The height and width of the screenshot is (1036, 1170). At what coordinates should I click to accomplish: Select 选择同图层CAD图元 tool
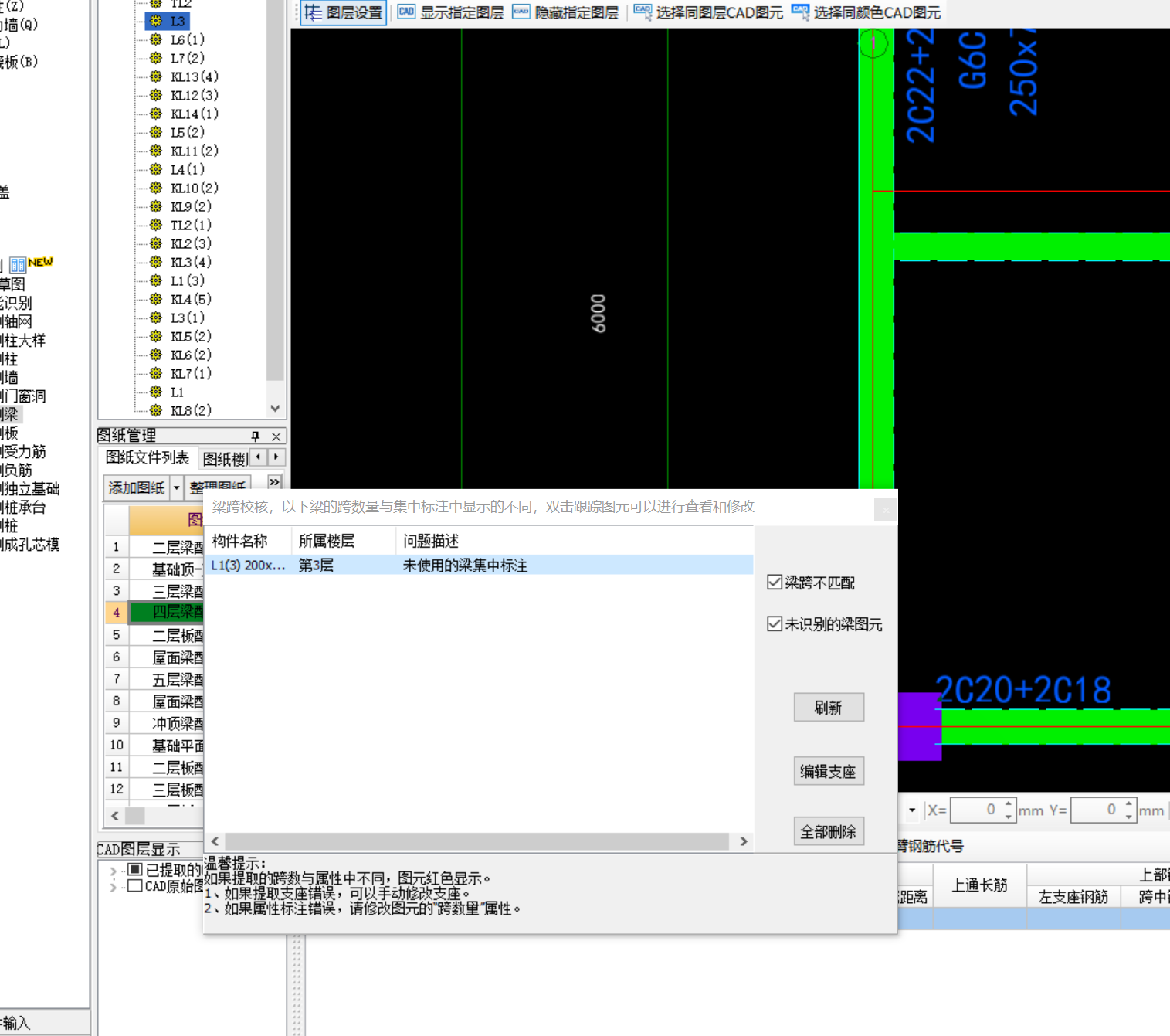(643, 12)
